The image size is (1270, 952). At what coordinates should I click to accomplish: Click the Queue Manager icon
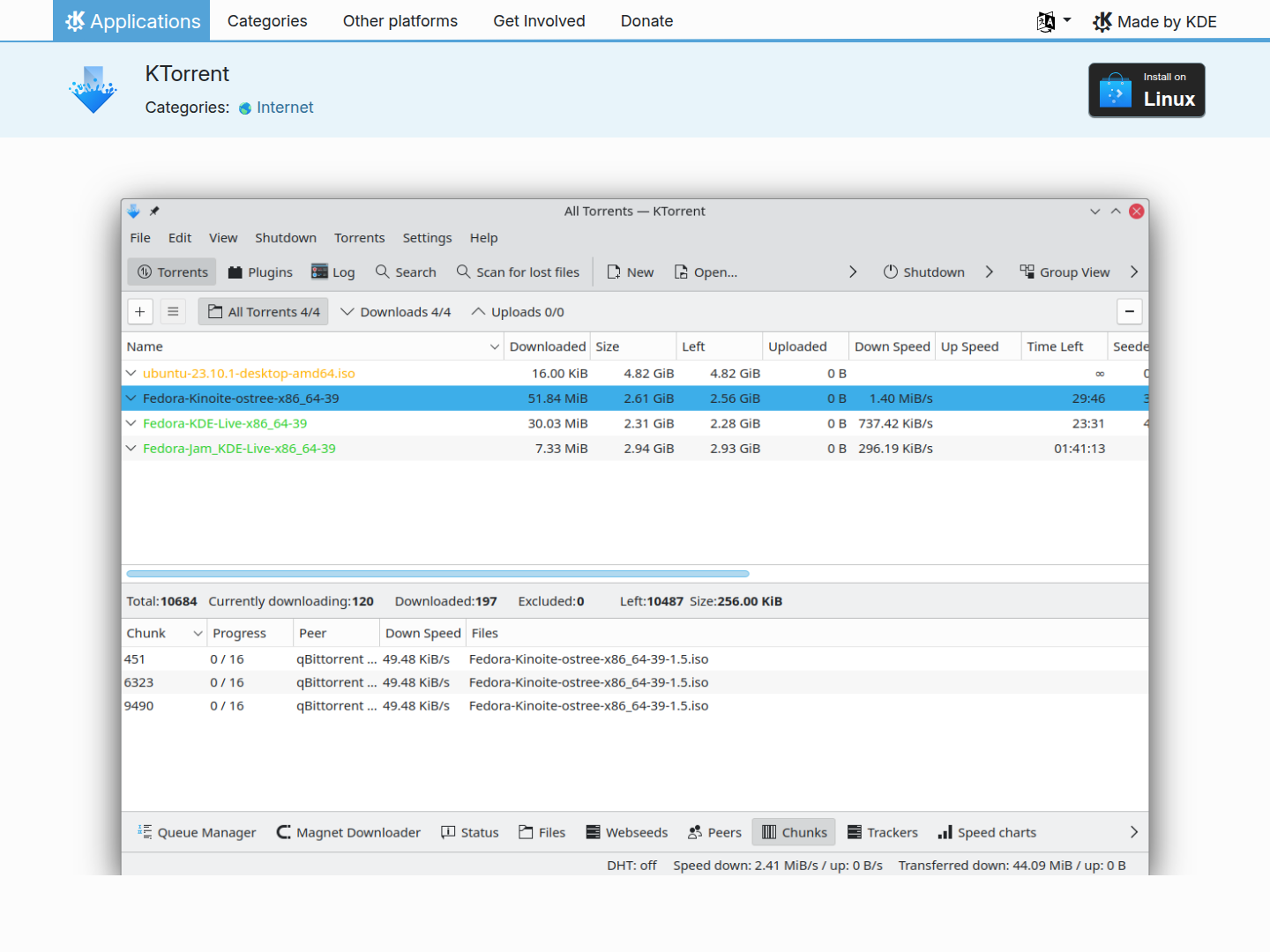point(145,831)
